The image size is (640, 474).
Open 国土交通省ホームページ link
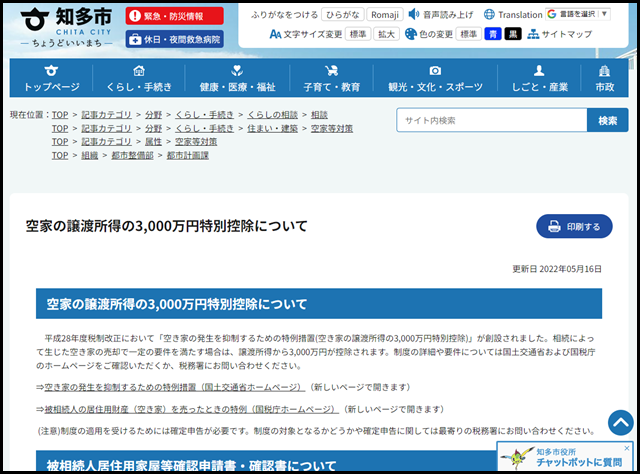(174, 387)
